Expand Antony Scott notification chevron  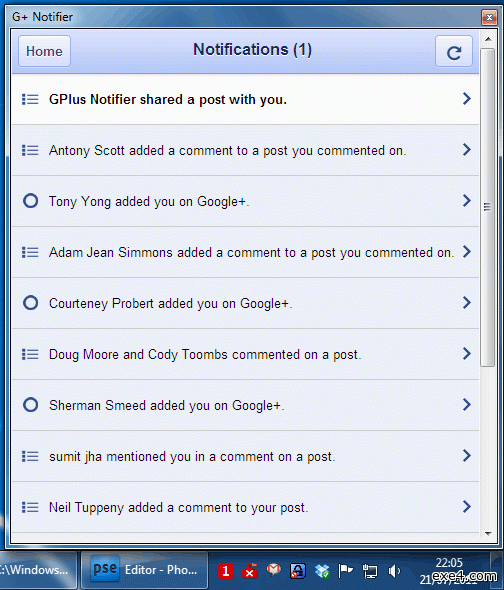[x=467, y=150]
